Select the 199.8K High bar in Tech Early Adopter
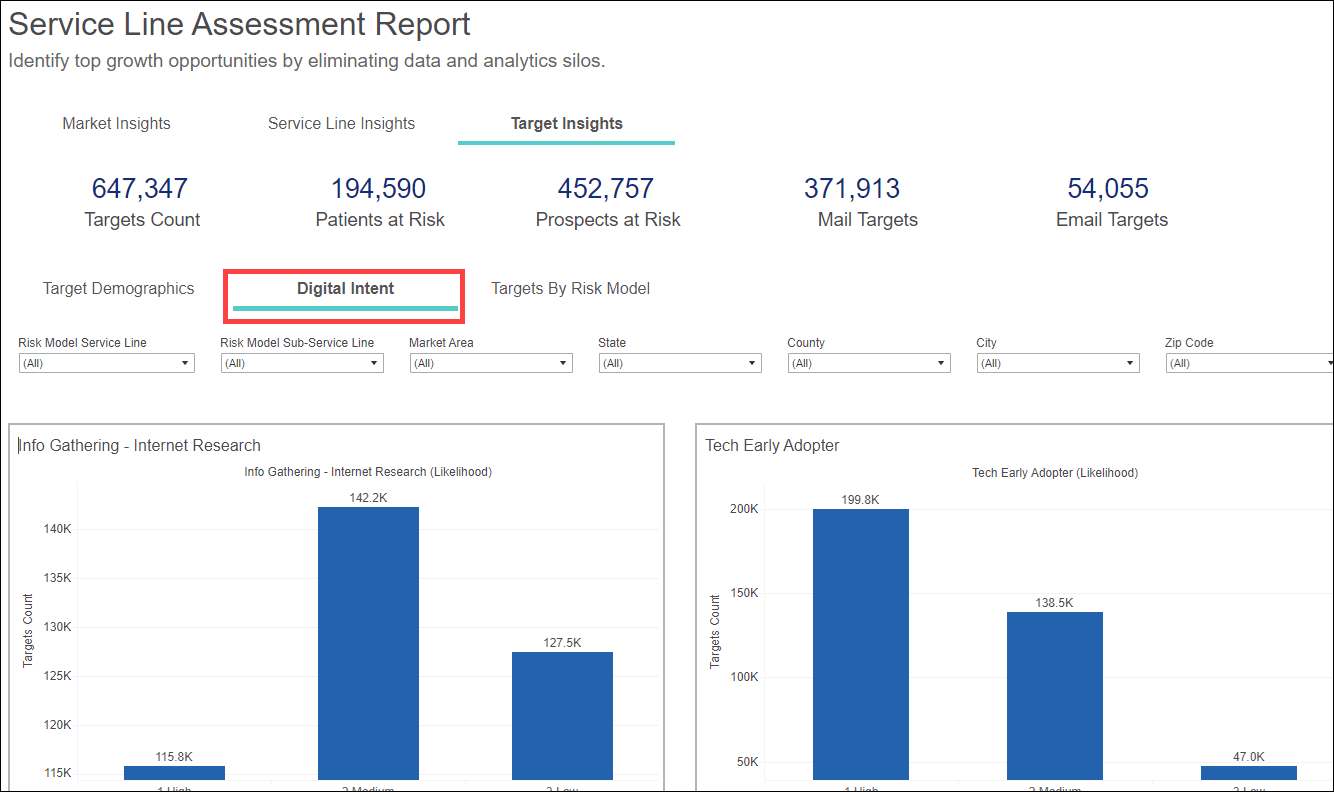The image size is (1334, 792). click(861, 643)
